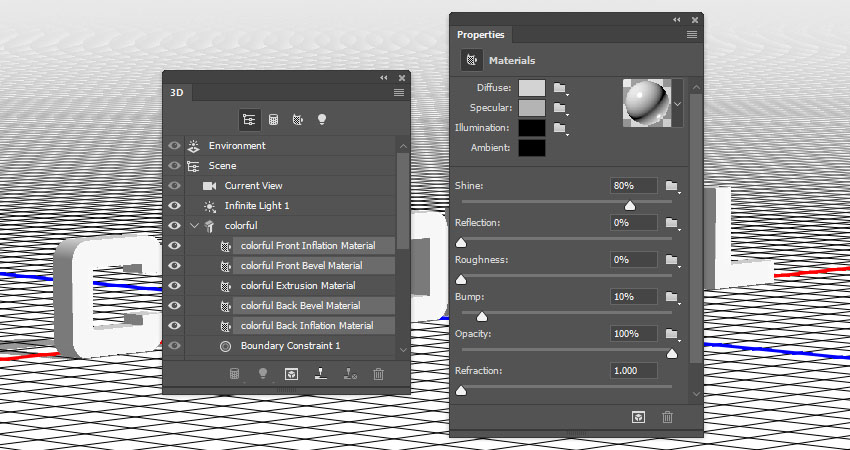Filter 3D panel by lights
Screen dimensions: 850x450
[x=322, y=119]
